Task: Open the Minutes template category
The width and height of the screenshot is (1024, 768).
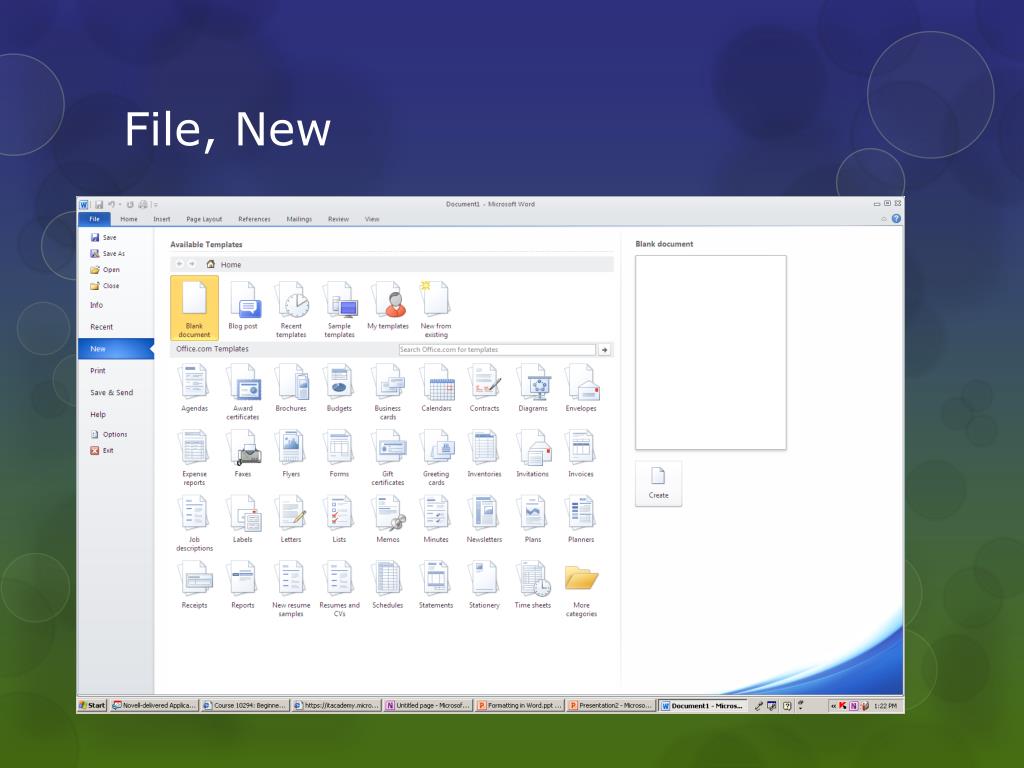Action: click(x=436, y=519)
